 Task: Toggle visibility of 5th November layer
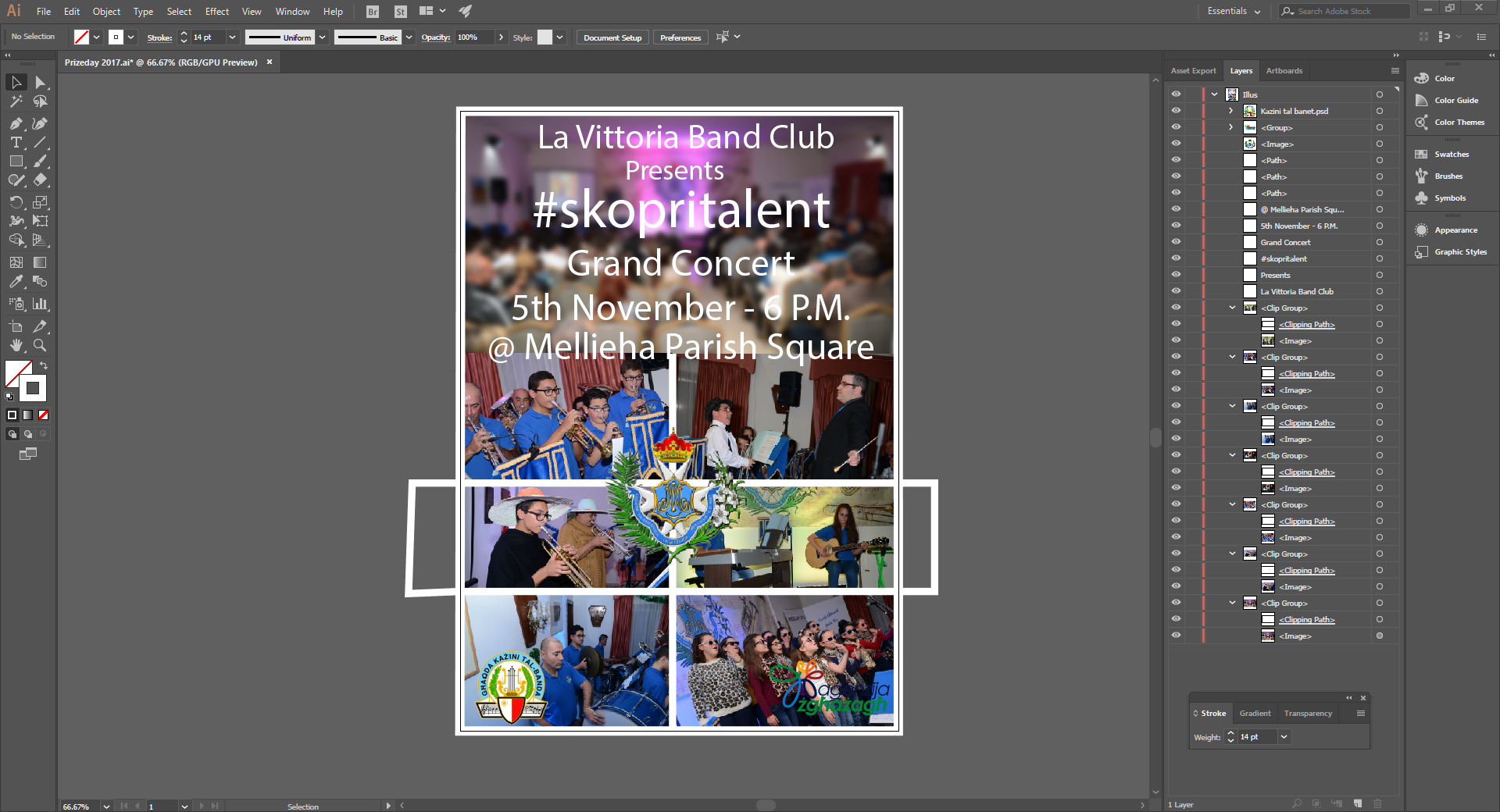click(1176, 226)
